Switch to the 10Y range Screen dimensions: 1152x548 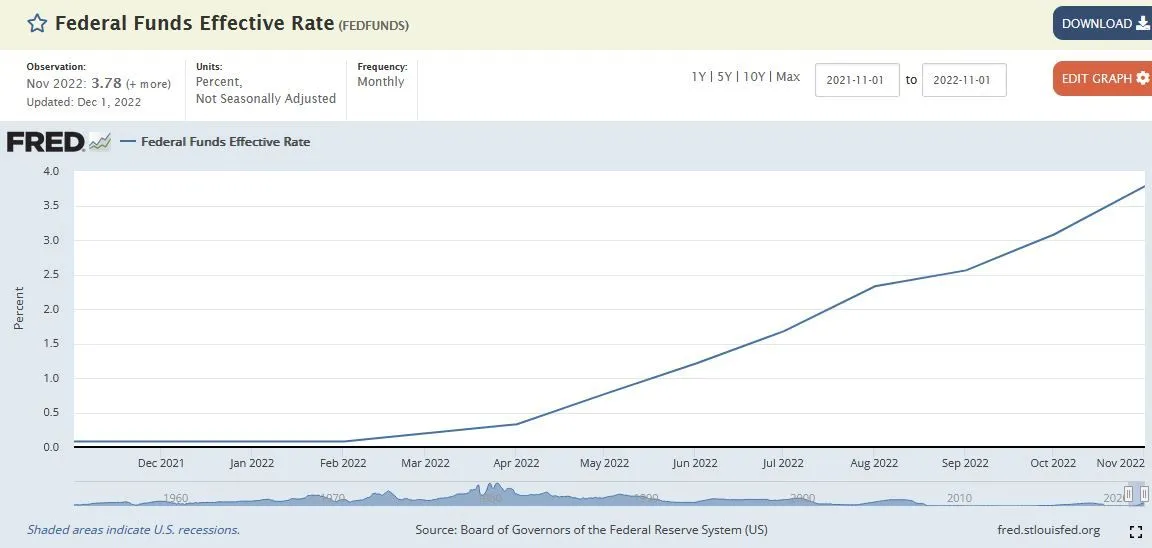click(753, 77)
